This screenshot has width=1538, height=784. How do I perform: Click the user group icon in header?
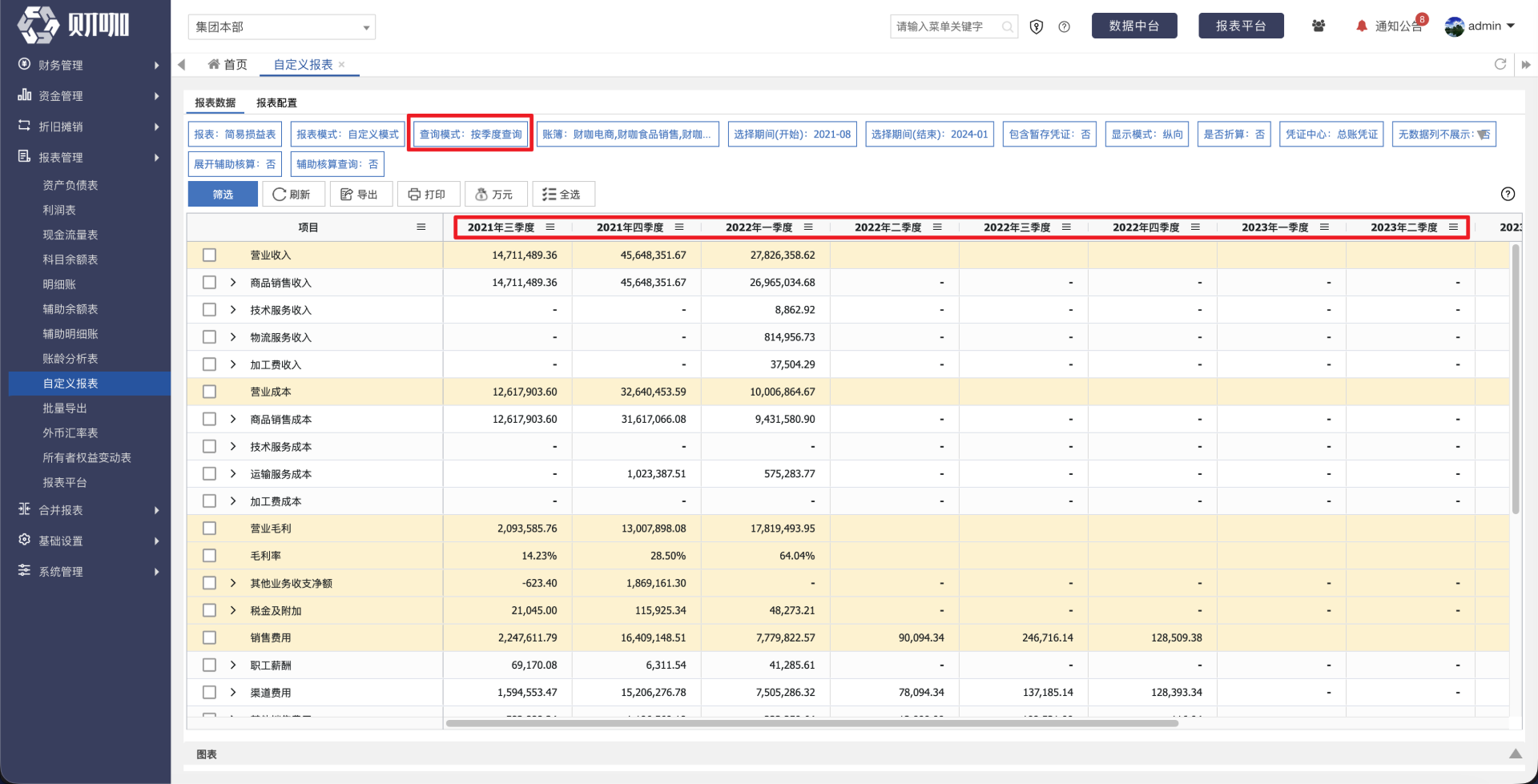1318,26
